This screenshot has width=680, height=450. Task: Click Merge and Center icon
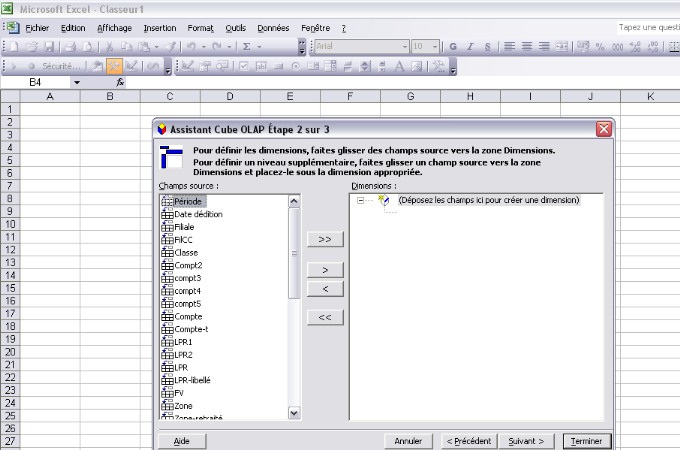pos(562,46)
